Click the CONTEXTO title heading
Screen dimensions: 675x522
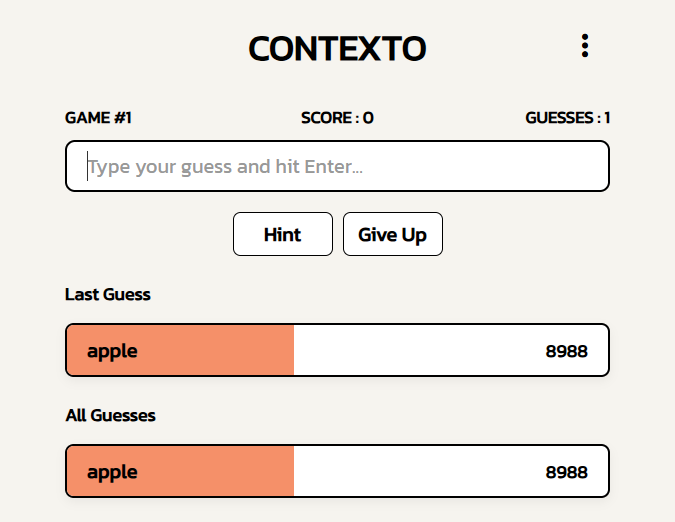(x=337, y=49)
